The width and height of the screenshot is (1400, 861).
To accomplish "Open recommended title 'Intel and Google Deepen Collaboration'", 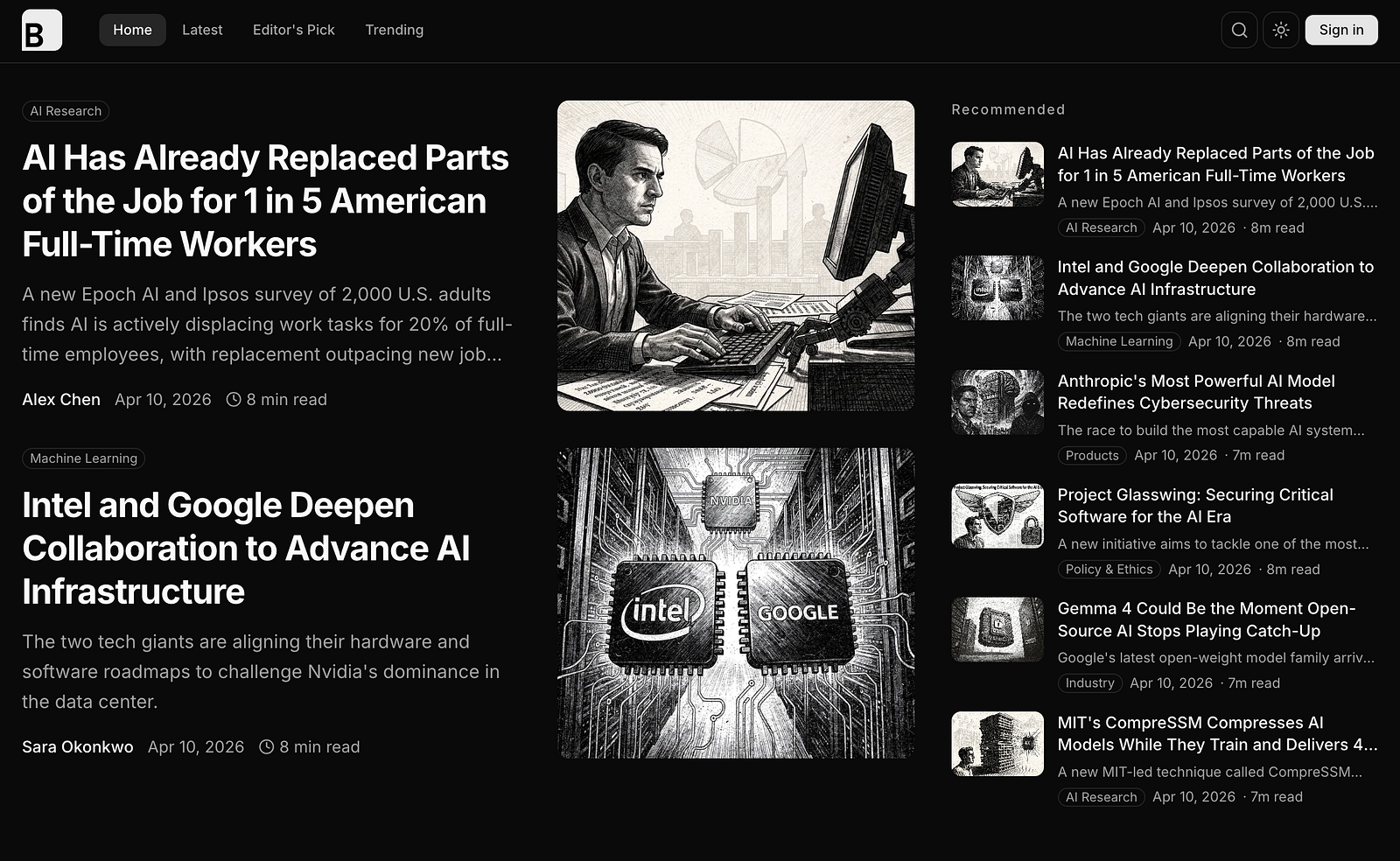I will point(1215,277).
